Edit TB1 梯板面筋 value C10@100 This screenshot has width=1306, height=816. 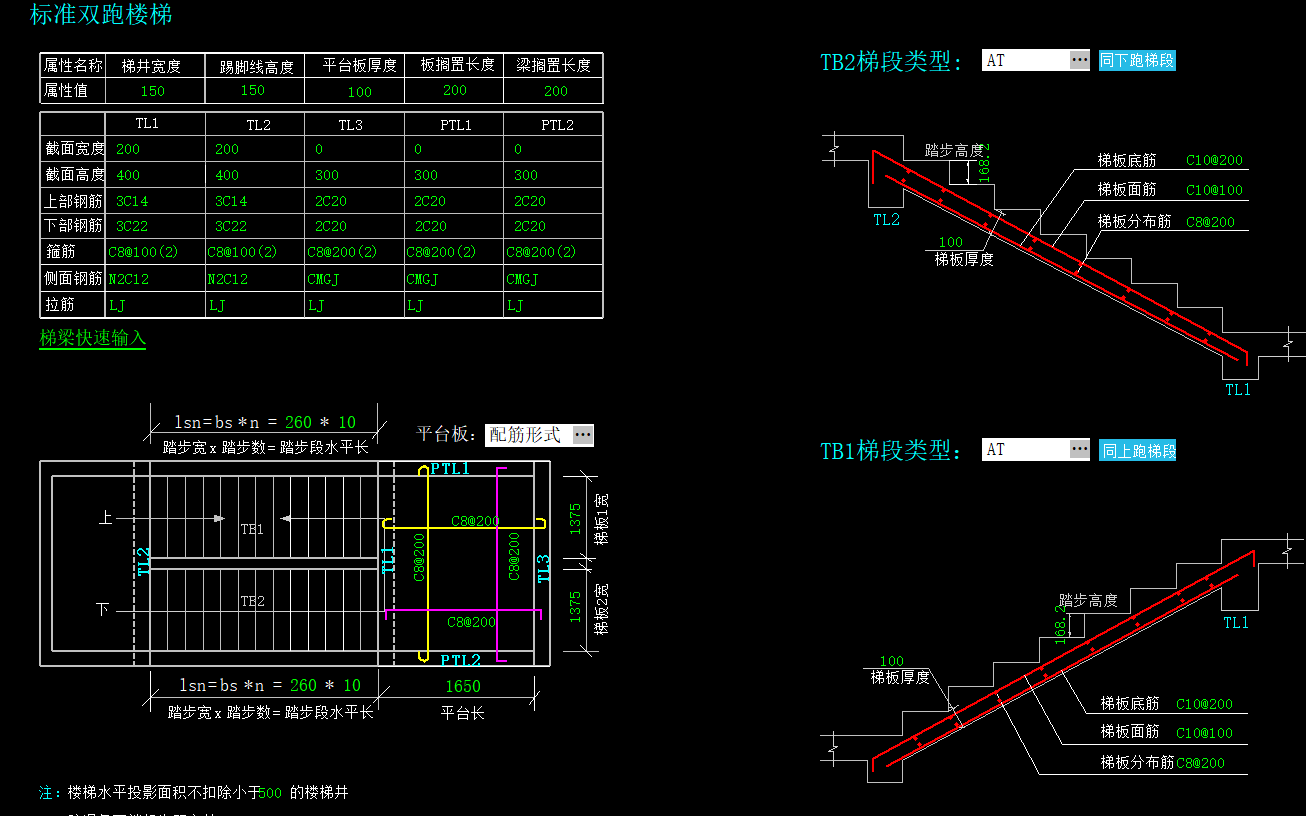pyautogui.click(x=1204, y=734)
